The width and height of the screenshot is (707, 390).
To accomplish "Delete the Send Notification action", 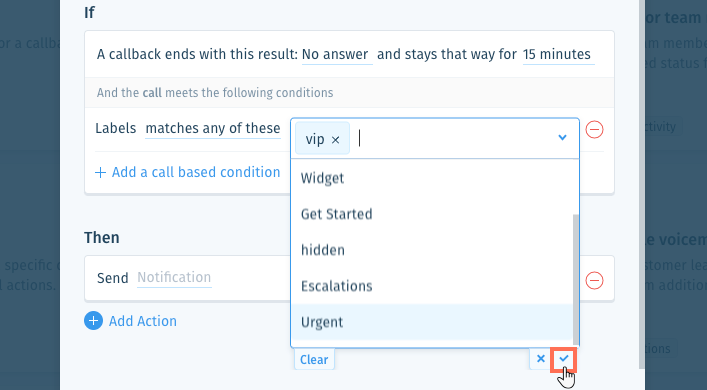I will [594, 280].
